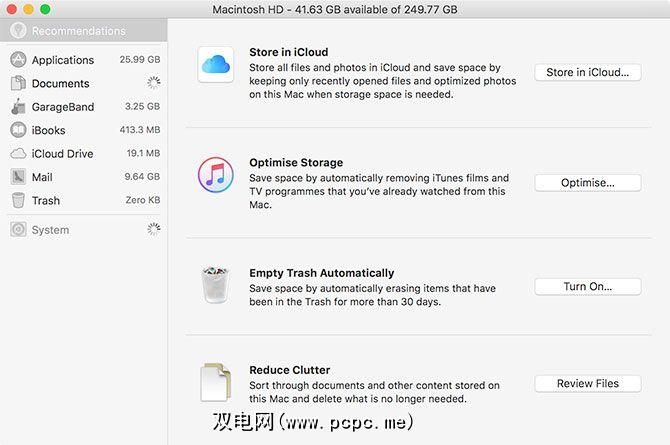This screenshot has width=670, height=445.
Task: Click Turn On... for Empty Trash Automatically
Action: click(x=588, y=286)
